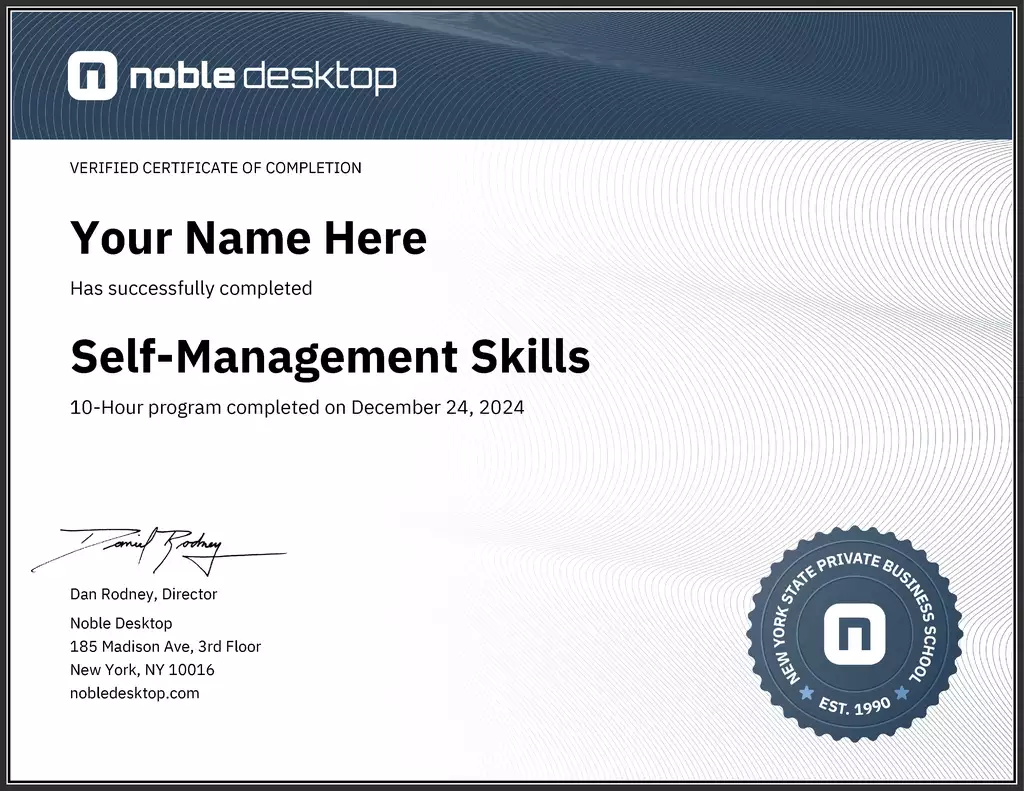Click the 'noble desktop' wordmark in the banner

click(262, 77)
